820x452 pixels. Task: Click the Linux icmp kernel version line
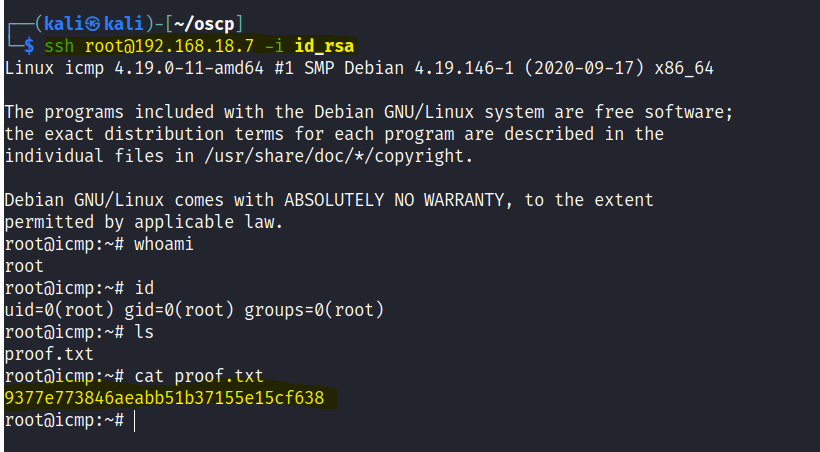[x=359, y=69]
